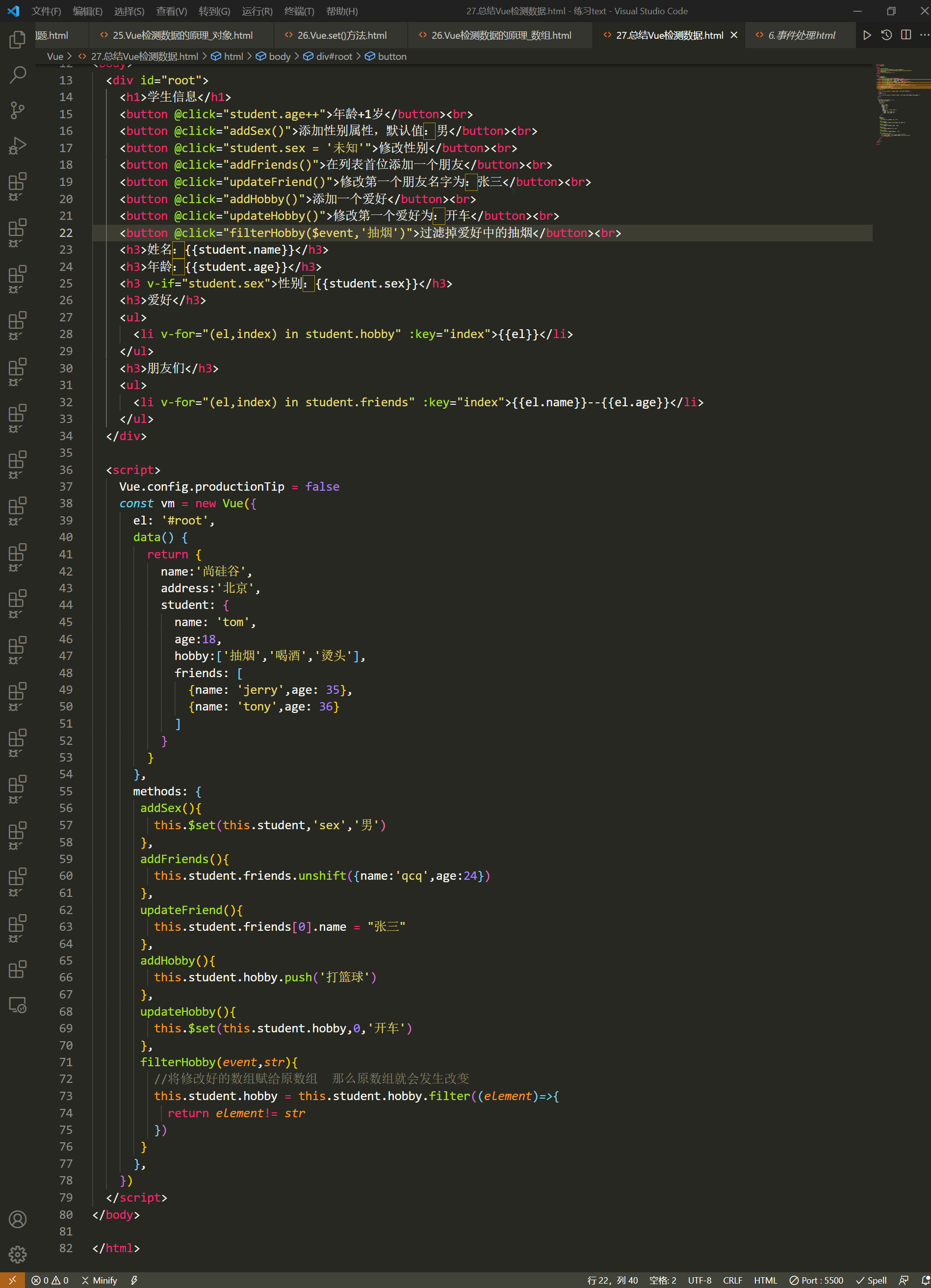
Task: Switch to the 25.Vue检测数据的原理_对象.html tab
Action: 181,35
